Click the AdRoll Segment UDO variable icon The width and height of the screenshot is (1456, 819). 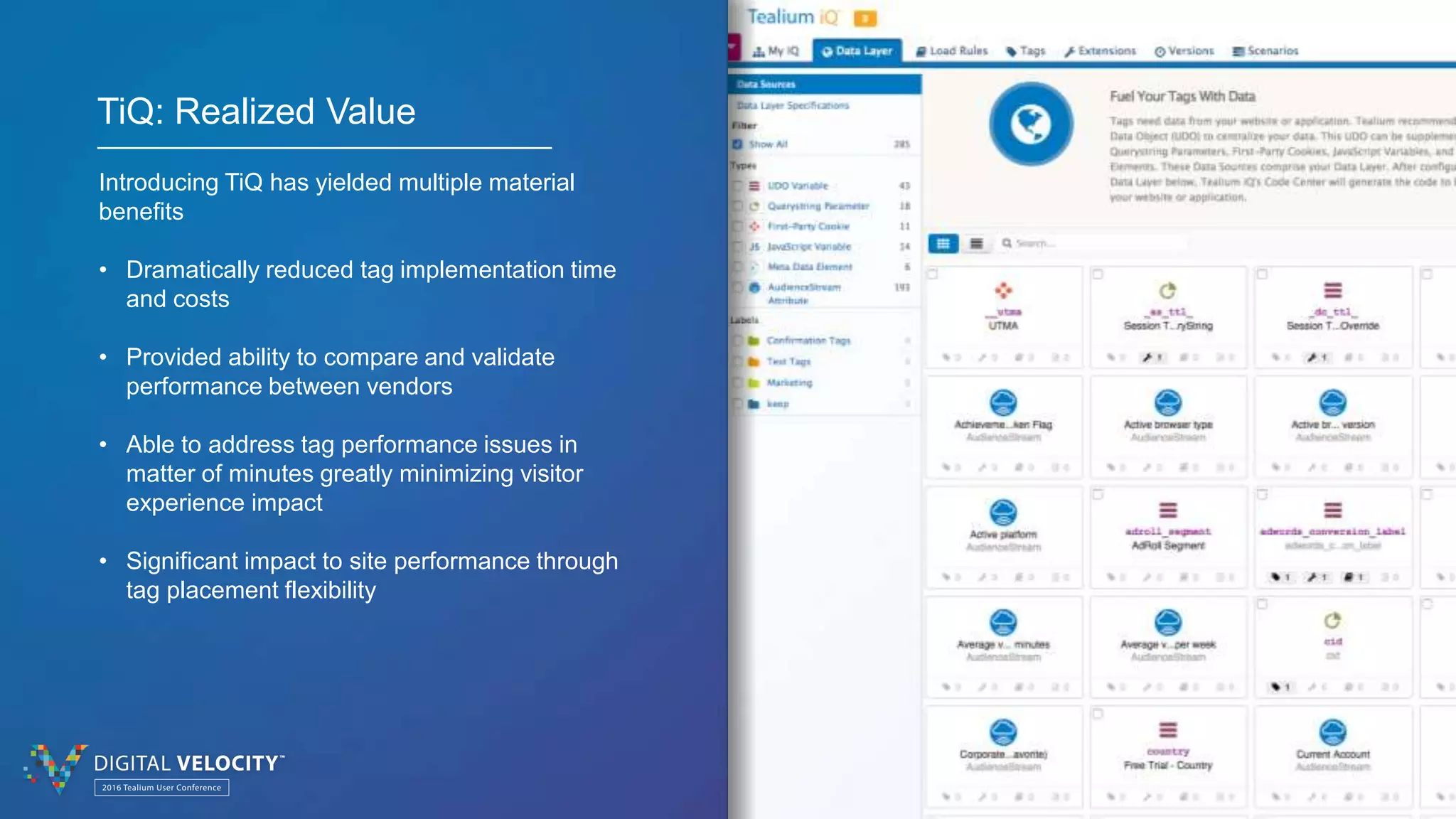point(1168,510)
